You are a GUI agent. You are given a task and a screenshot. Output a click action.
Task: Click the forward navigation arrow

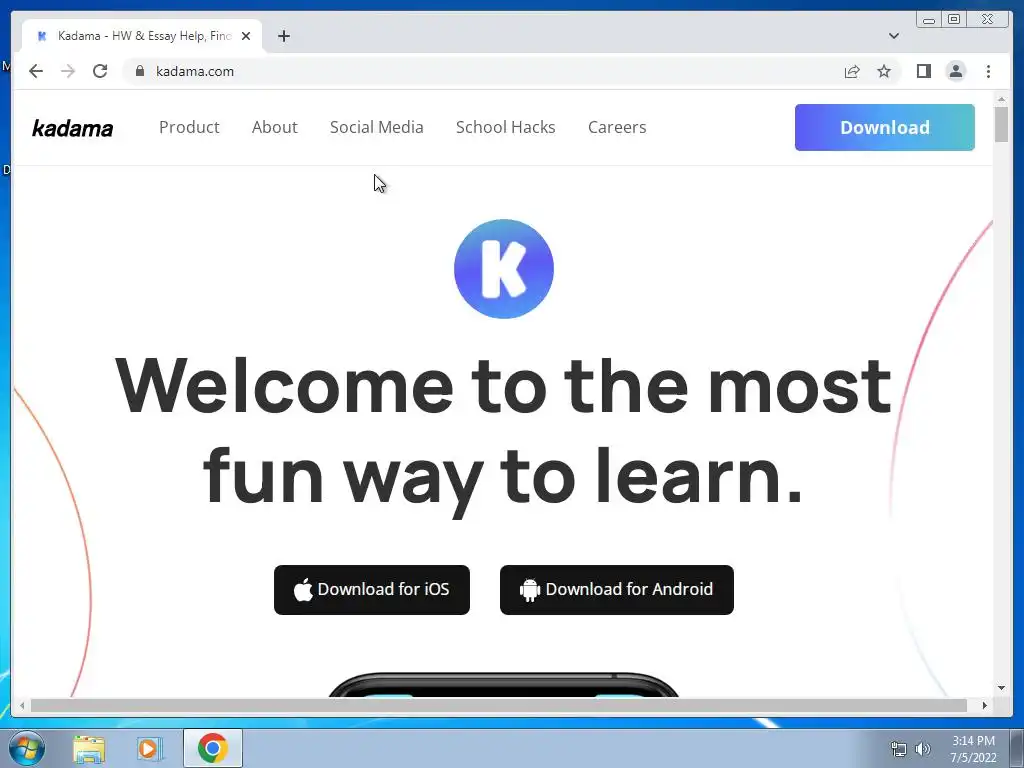click(x=68, y=71)
